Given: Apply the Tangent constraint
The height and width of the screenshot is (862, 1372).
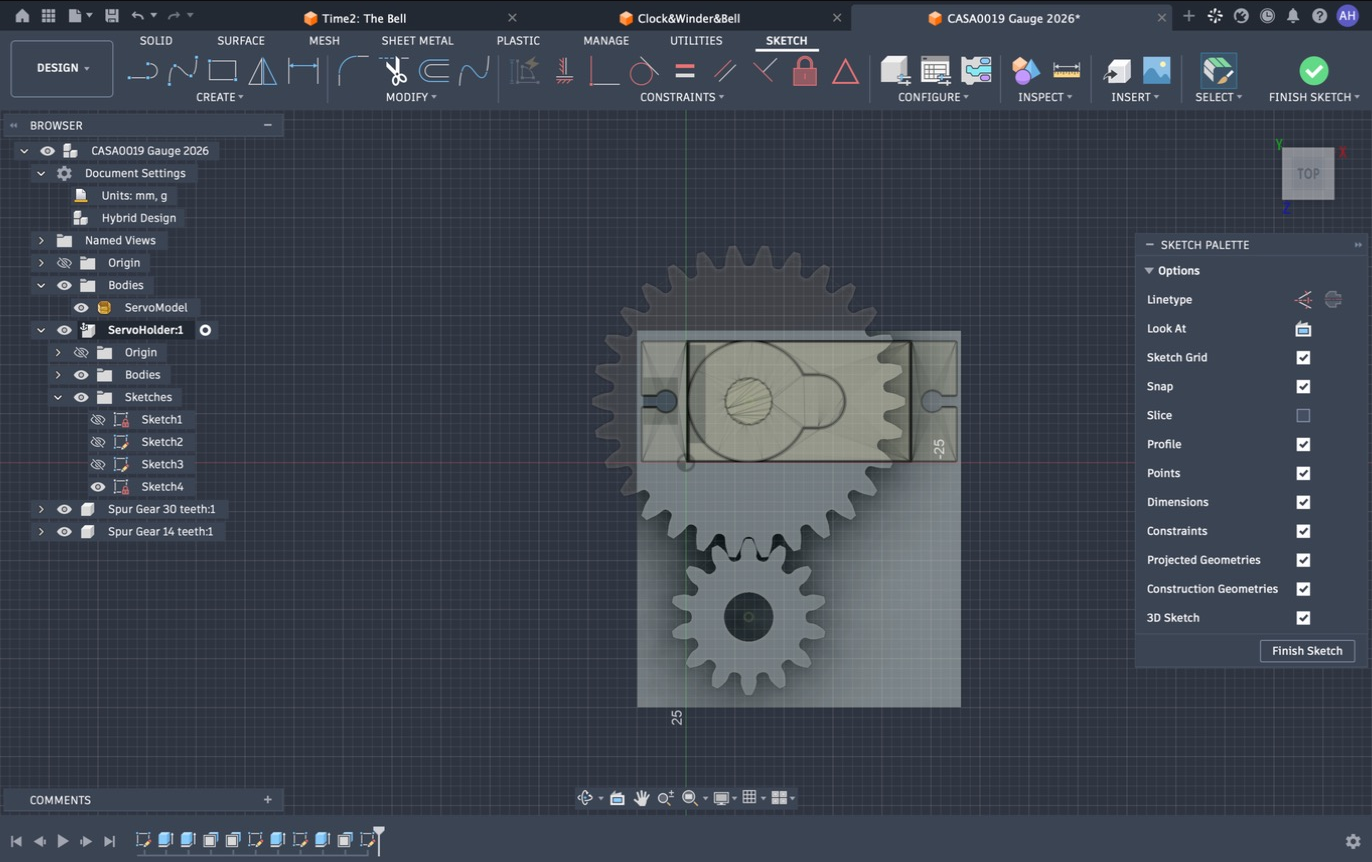Looking at the screenshot, I should [644, 71].
